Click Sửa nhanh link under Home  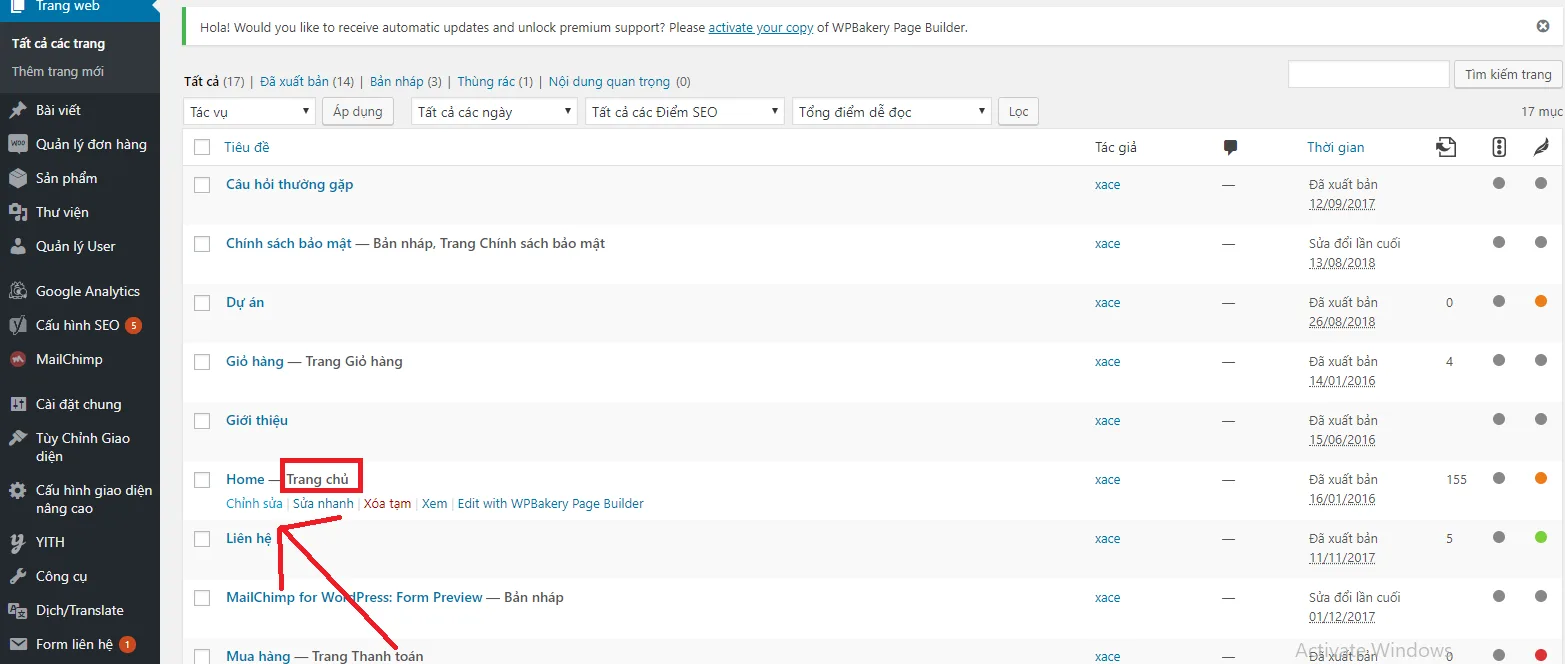[323, 504]
